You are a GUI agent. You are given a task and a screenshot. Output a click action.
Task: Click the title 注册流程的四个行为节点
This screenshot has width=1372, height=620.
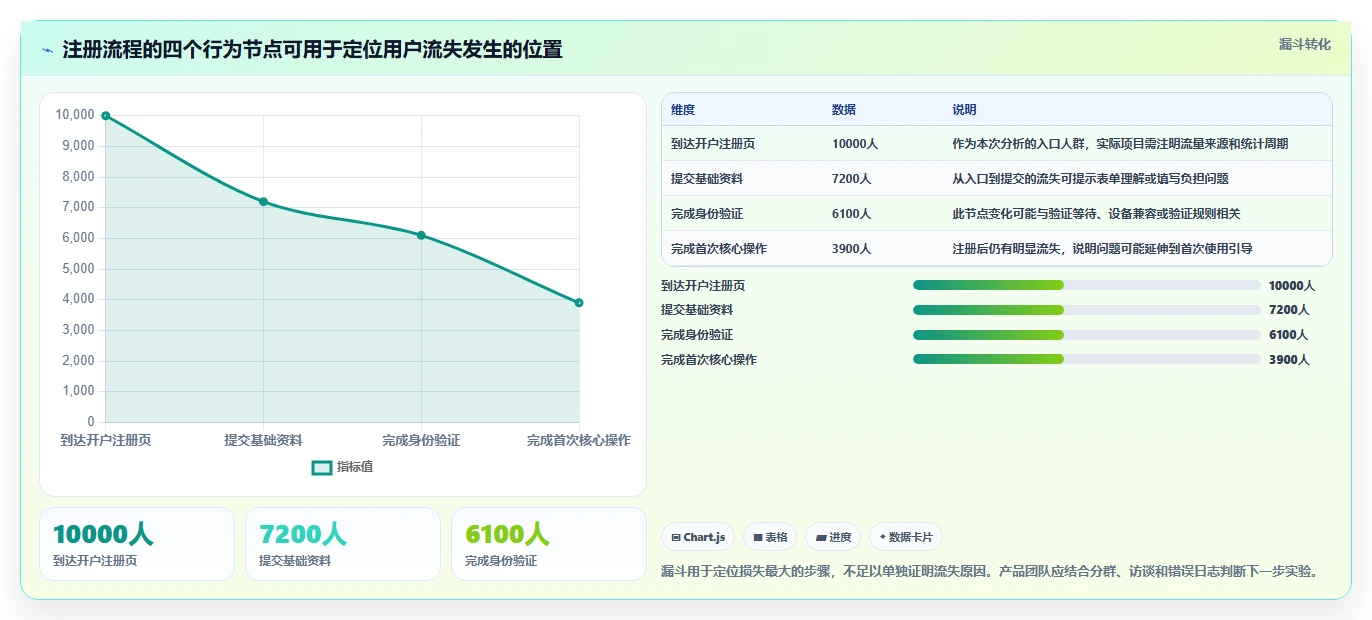pos(312,50)
